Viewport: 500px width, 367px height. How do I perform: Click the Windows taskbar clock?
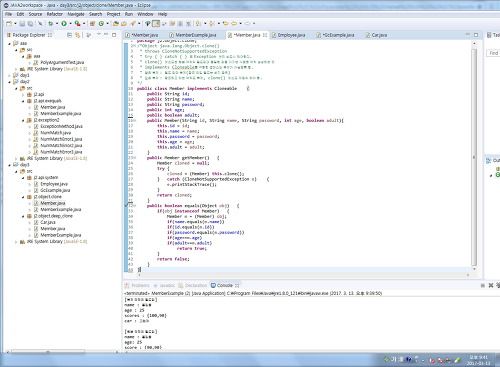point(478,360)
